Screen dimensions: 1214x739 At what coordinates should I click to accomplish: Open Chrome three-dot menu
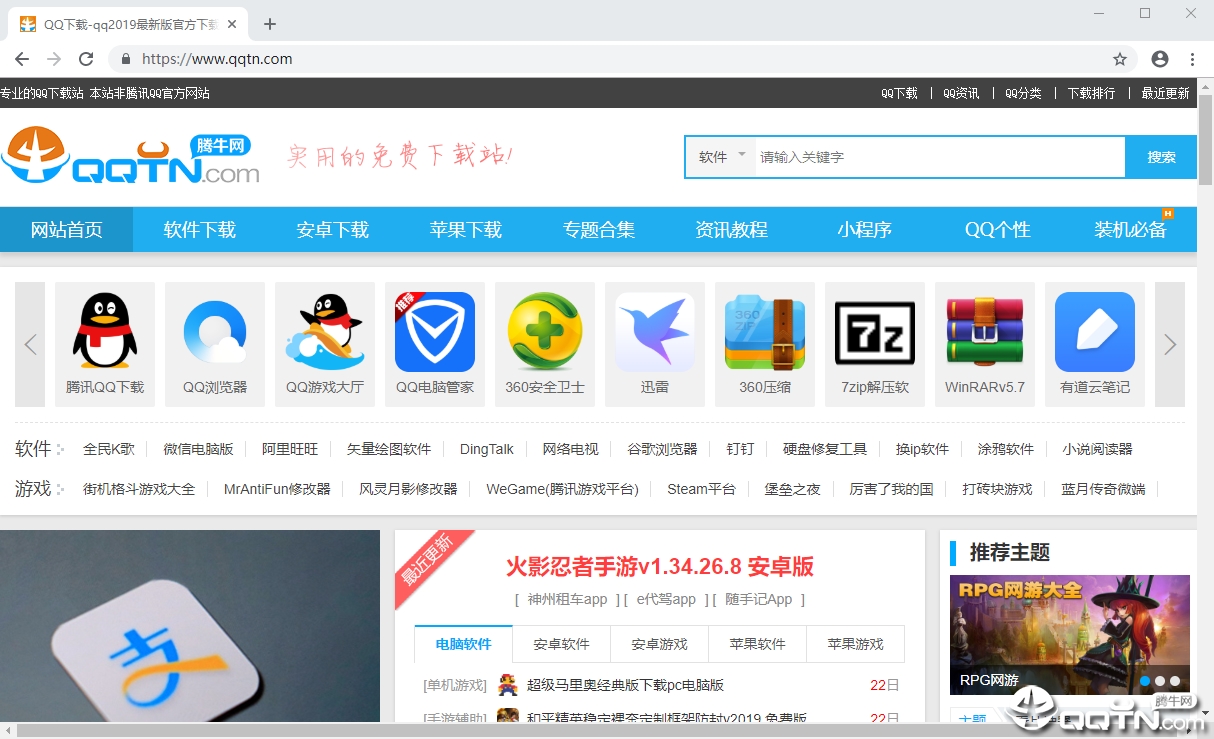[1193, 59]
